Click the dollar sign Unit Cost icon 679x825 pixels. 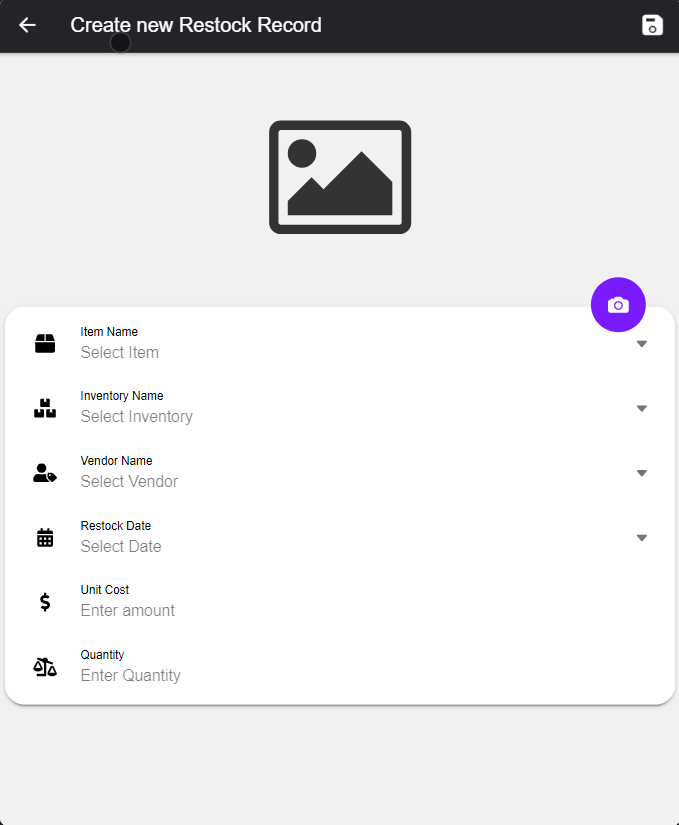click(x=45, y=602)
